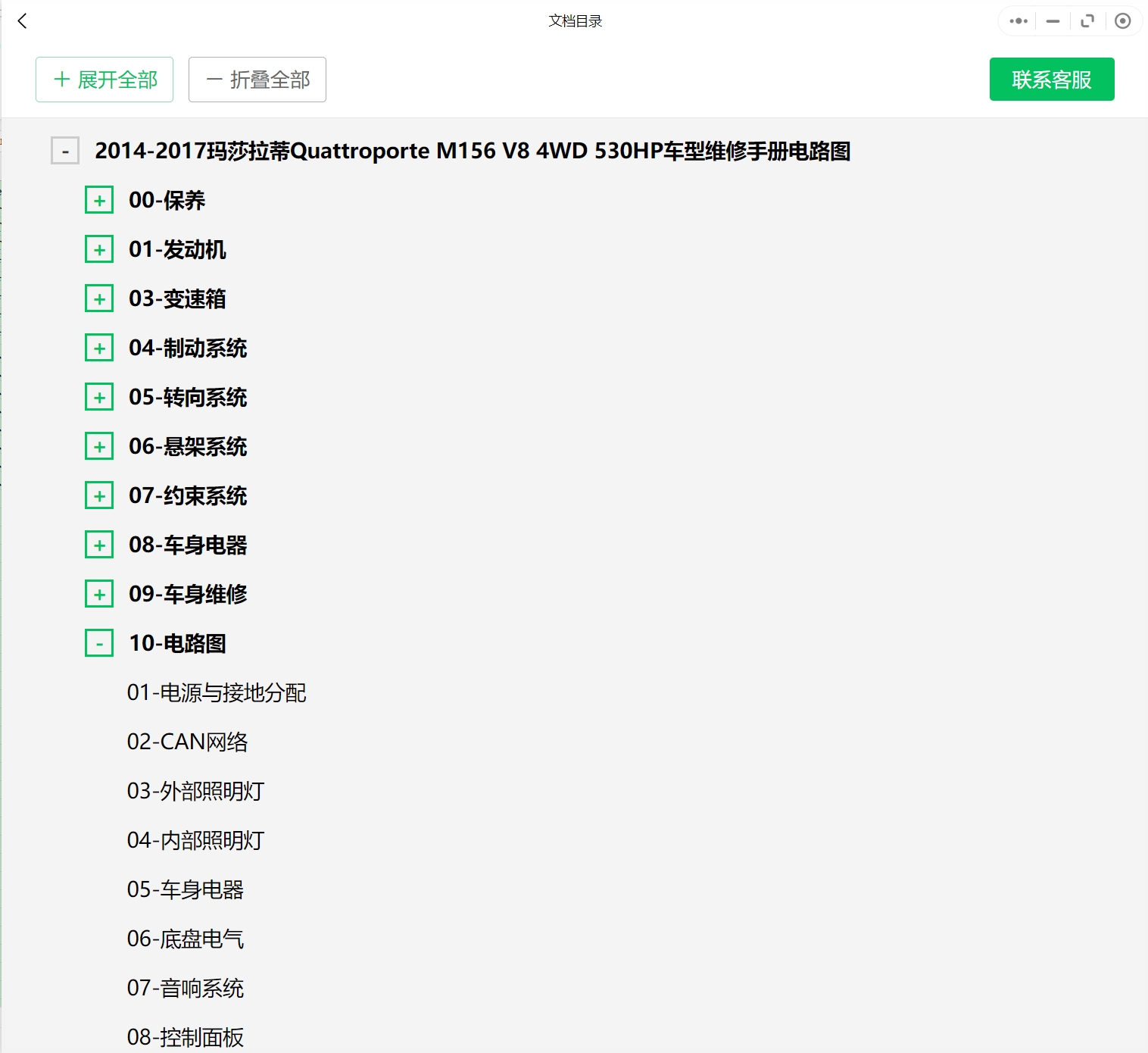Screen dimensions: 1148x1053
Task: Expand the 01-发动机 section
Action: (99, 249)
